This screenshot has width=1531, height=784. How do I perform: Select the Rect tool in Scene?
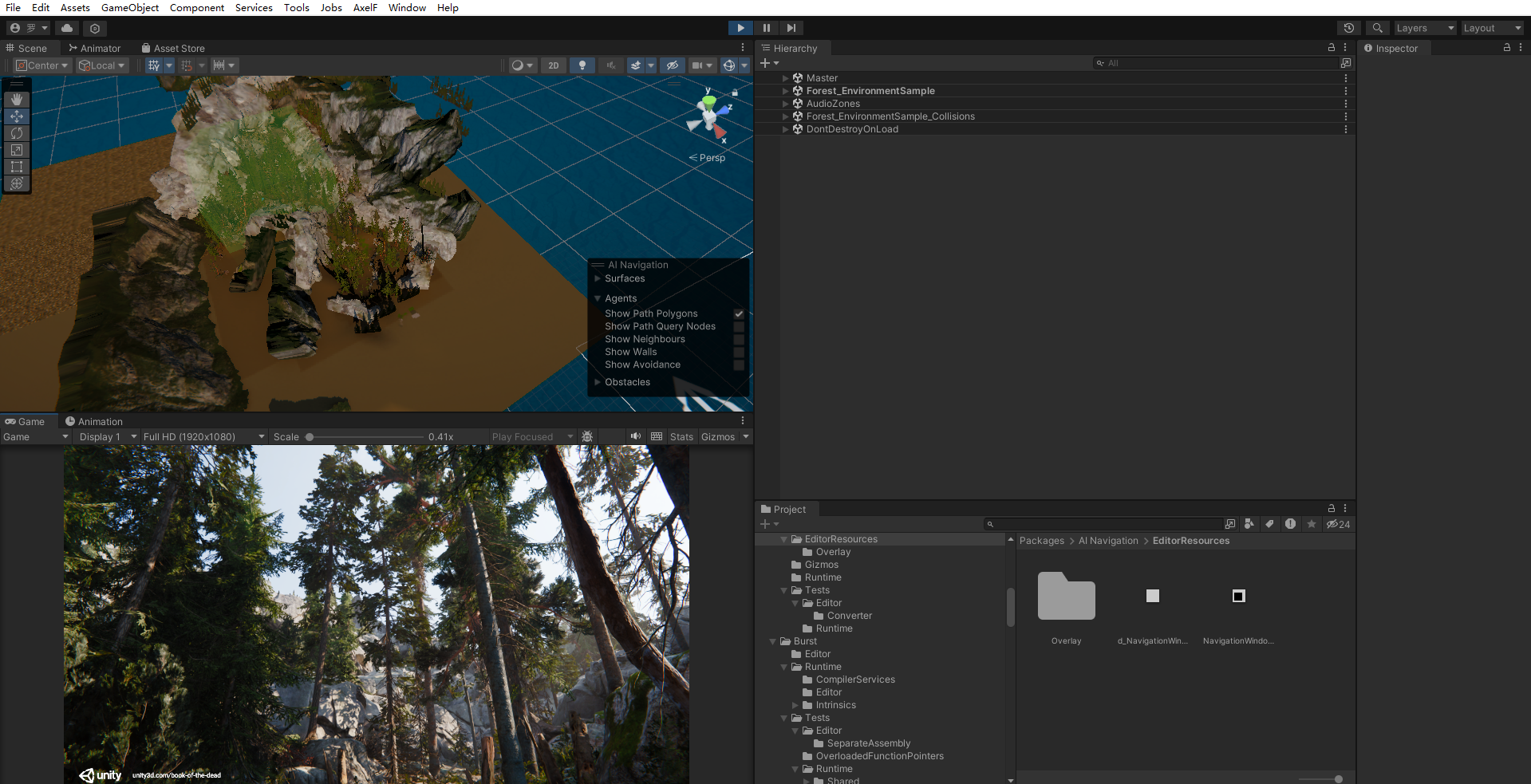[17, 167]
